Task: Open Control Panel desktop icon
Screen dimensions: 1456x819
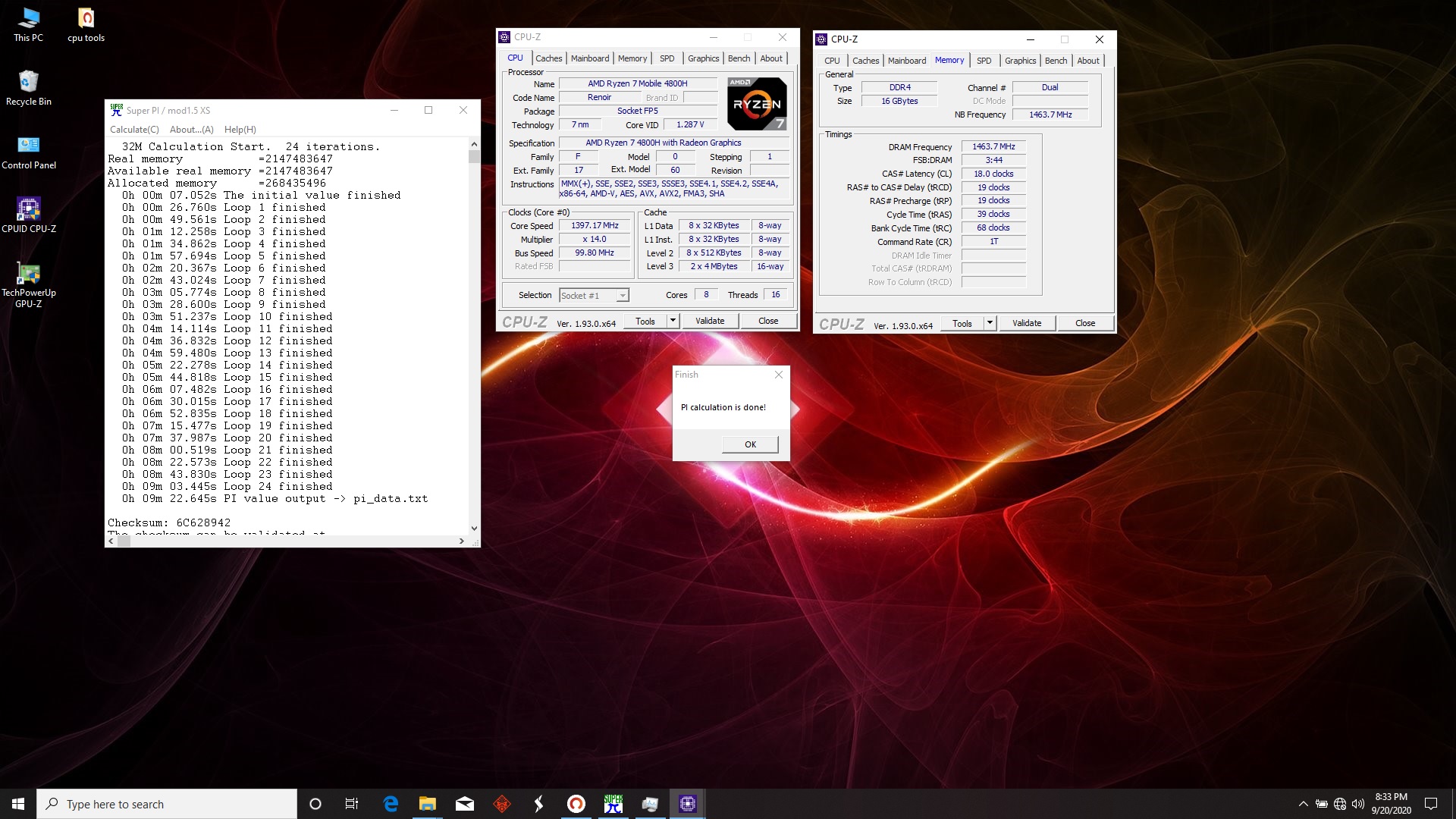Action: coord(29,152)
